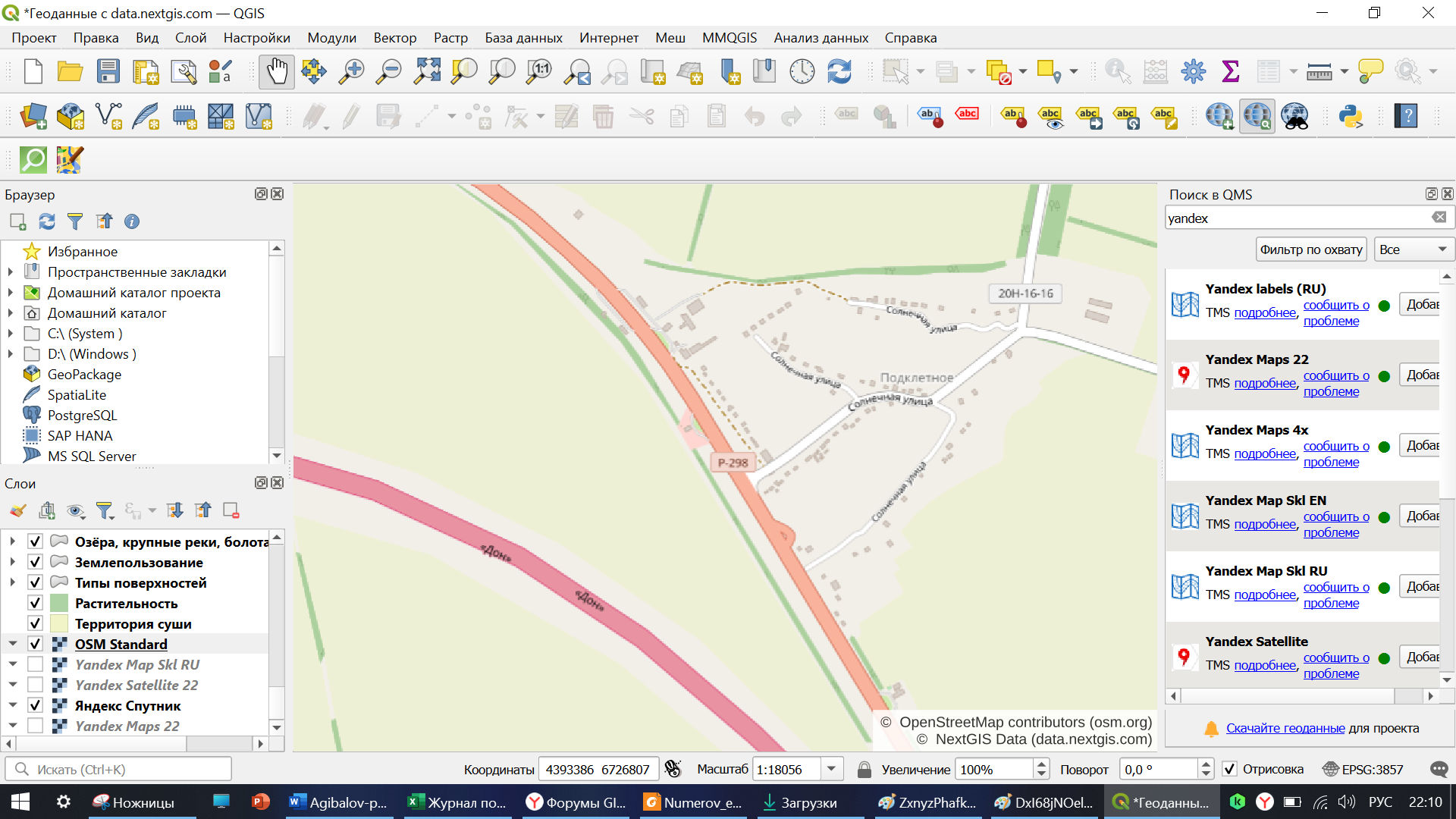Screen dimensions: 1456x819
Task: Click the Фильтр по охвату button
Action: point(1311,249)
